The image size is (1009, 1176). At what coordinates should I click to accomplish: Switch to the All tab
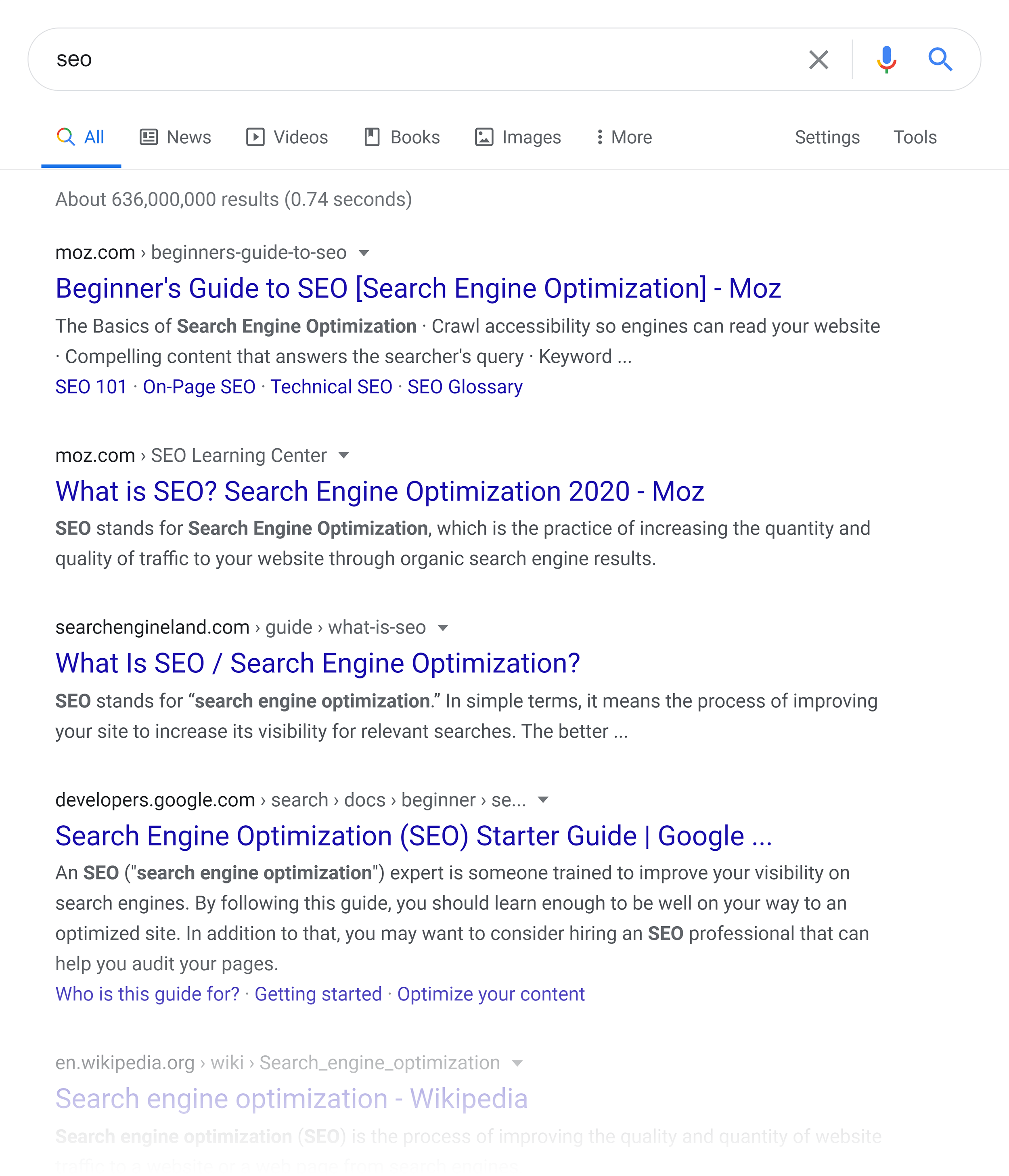81,137
